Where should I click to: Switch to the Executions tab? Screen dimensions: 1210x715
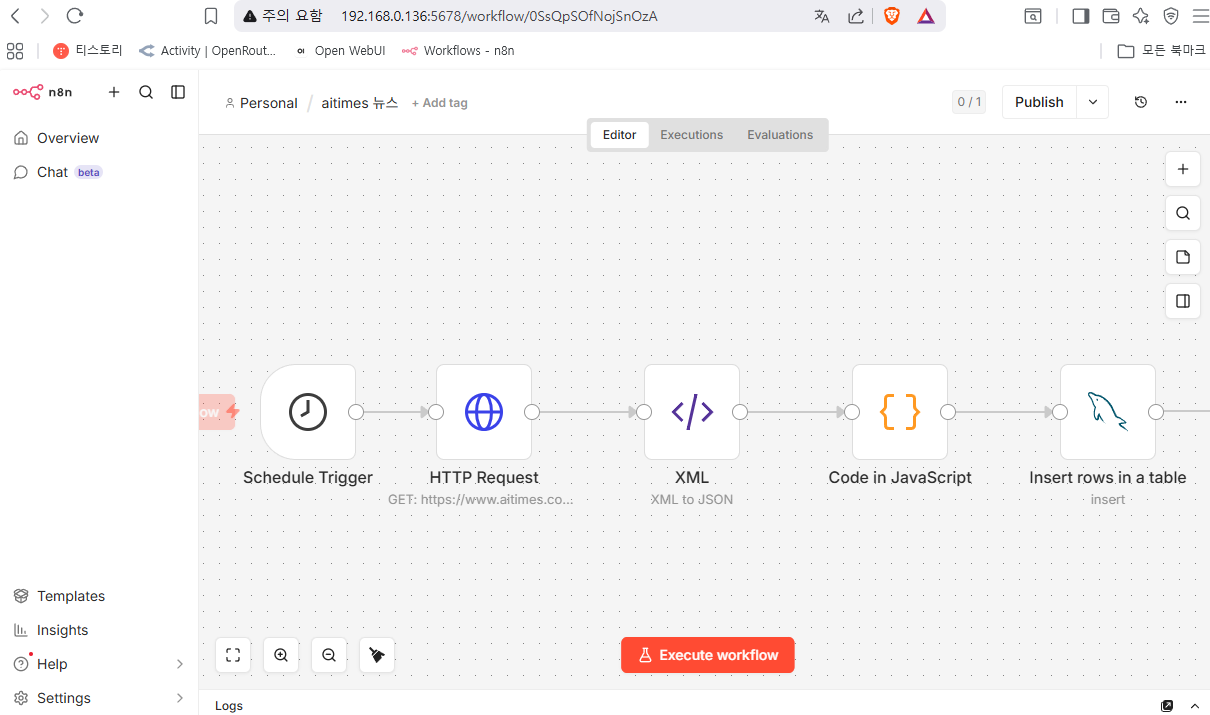click(x=692, y=135)
